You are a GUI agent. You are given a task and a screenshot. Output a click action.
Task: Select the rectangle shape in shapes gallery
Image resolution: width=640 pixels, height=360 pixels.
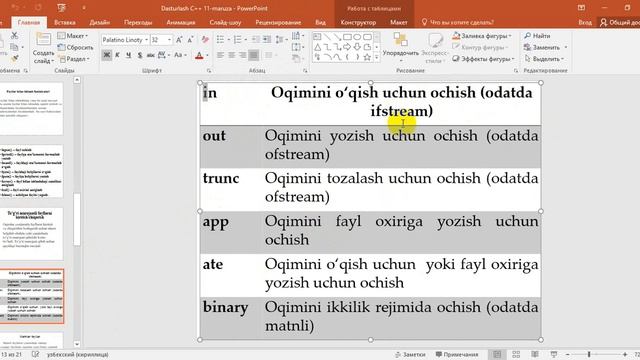click(347, 37)
